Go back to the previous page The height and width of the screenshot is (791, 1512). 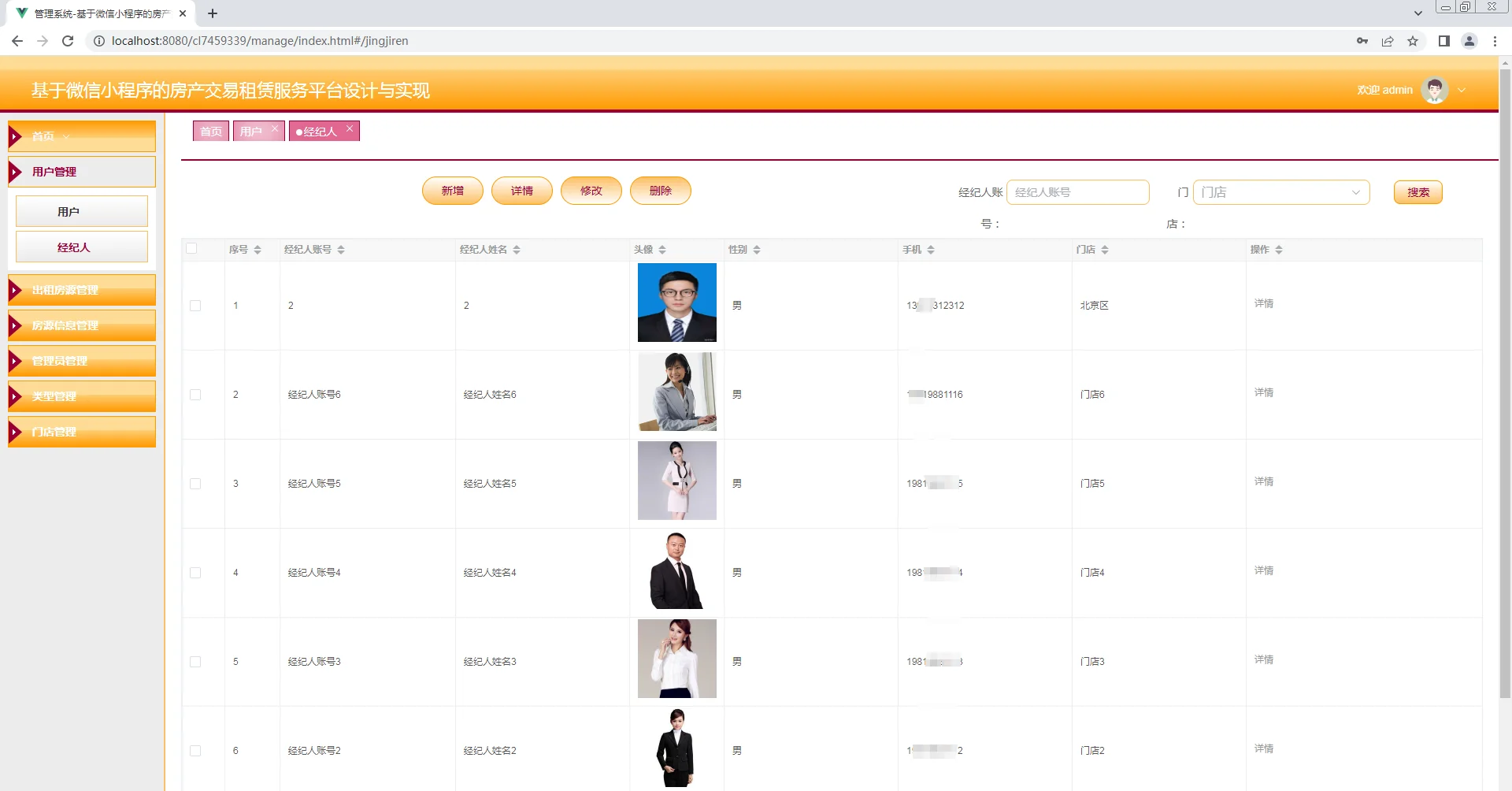[x=17, y=41]
